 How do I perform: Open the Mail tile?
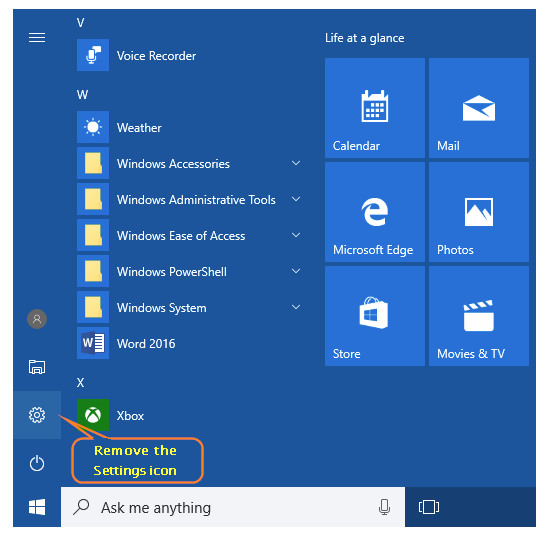[x=479, y=108]
